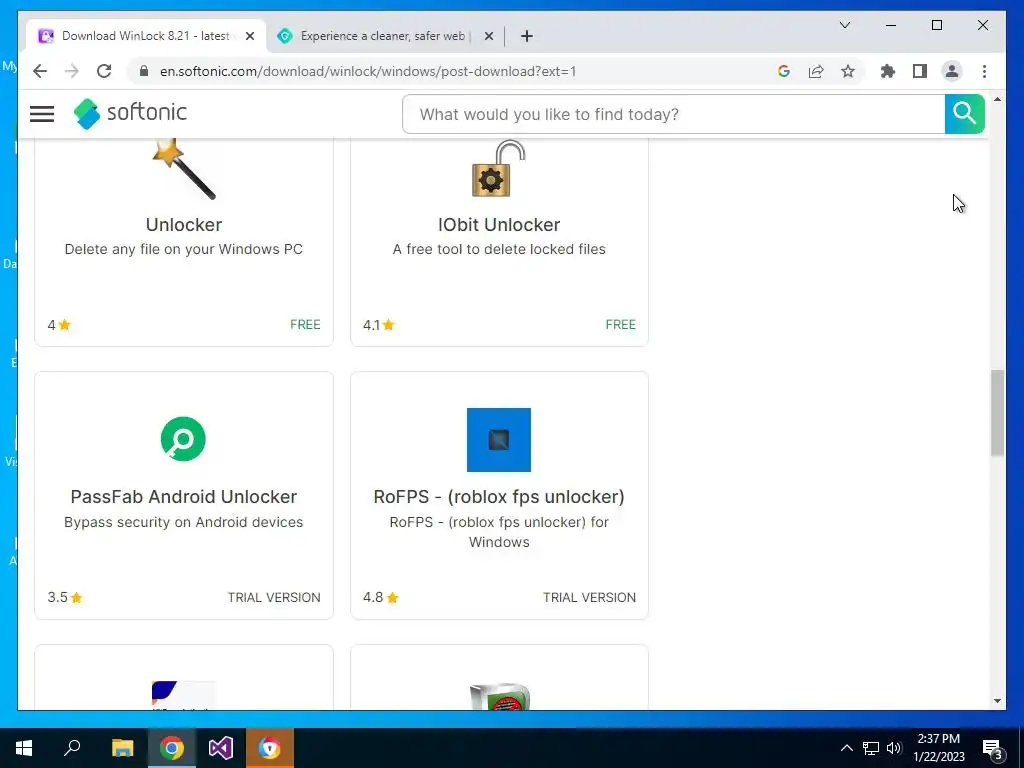1024x768 pixels.
Task: Click the scrollbar down arrow
Action: pos(997,701)
